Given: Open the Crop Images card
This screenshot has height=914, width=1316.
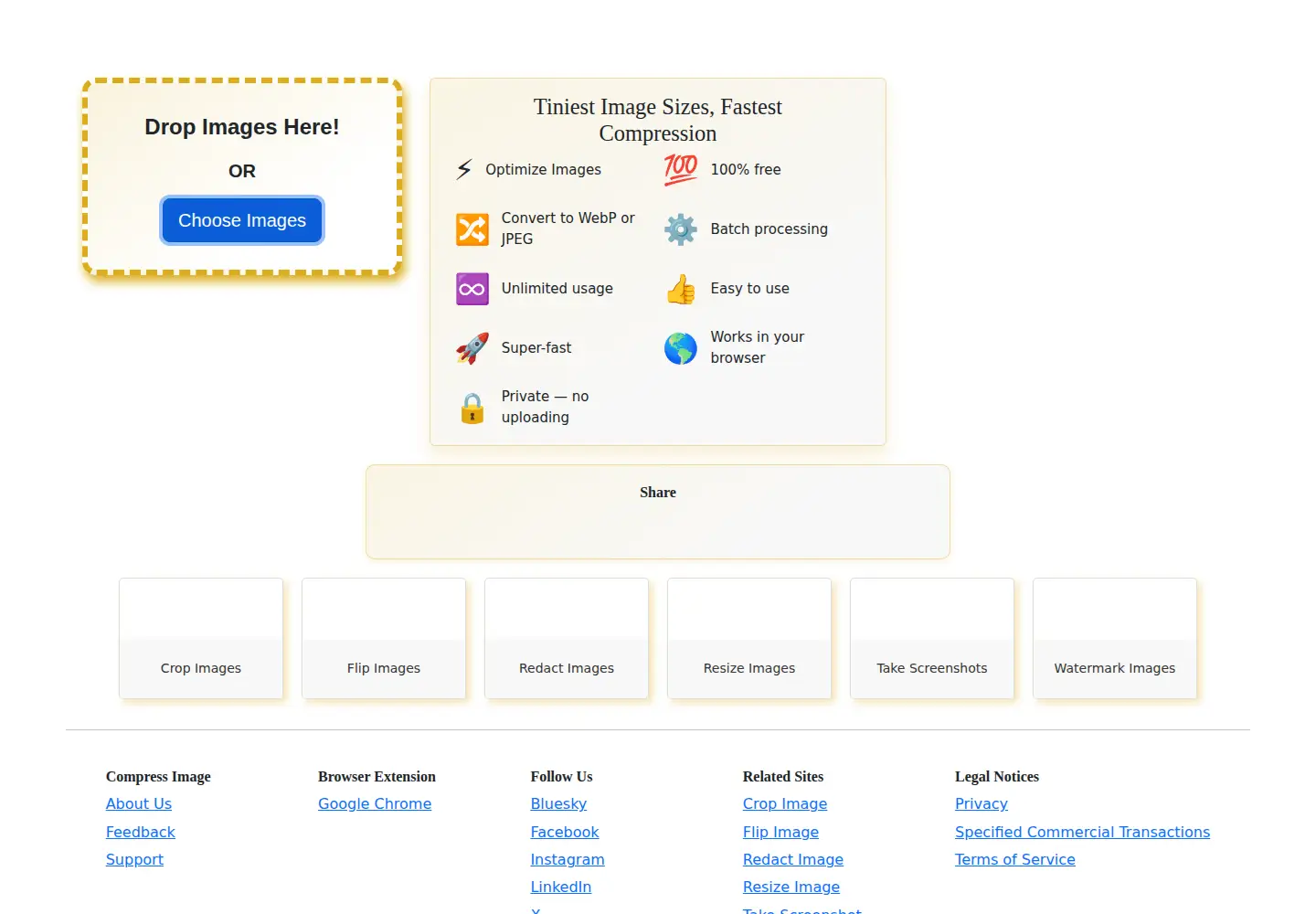Looking at the screenshot, I should [201, 638].
